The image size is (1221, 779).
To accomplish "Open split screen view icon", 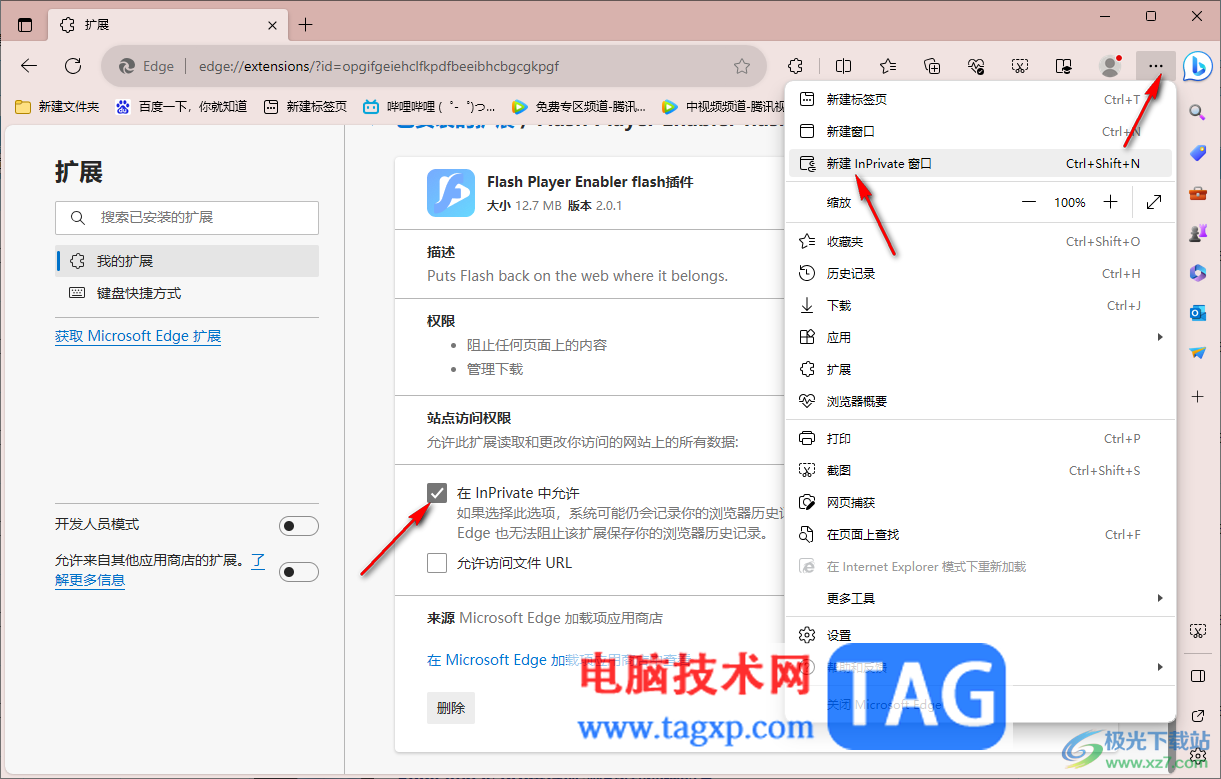I will coord(844,66).
